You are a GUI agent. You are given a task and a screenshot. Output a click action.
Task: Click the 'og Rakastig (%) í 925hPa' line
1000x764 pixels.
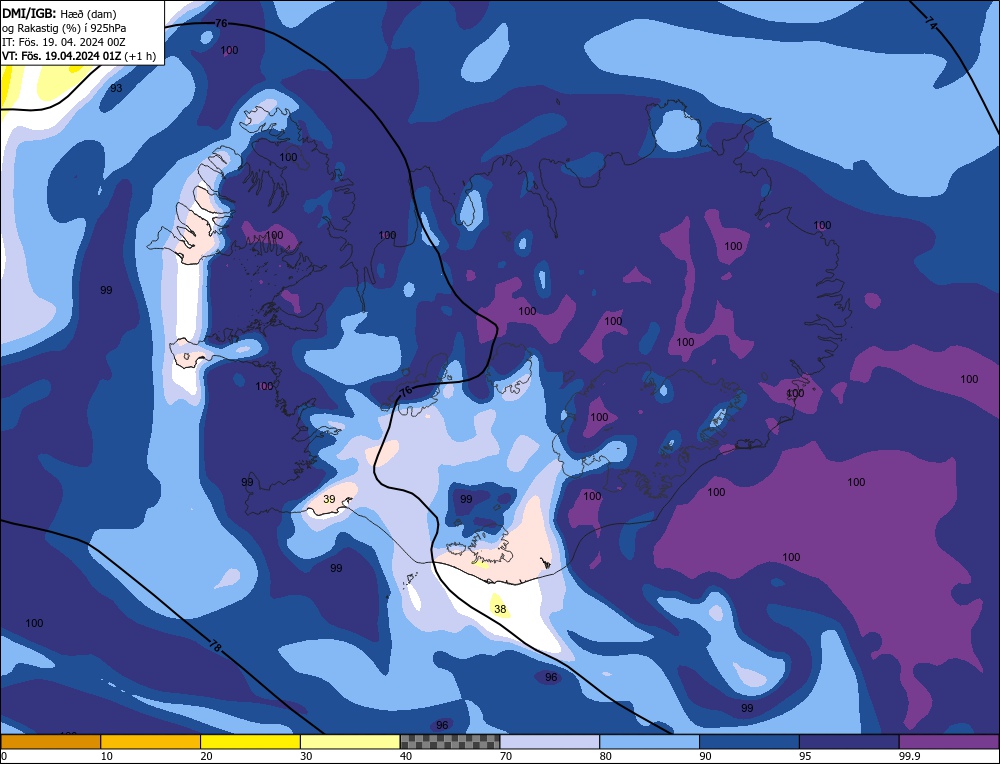point(64,28)
